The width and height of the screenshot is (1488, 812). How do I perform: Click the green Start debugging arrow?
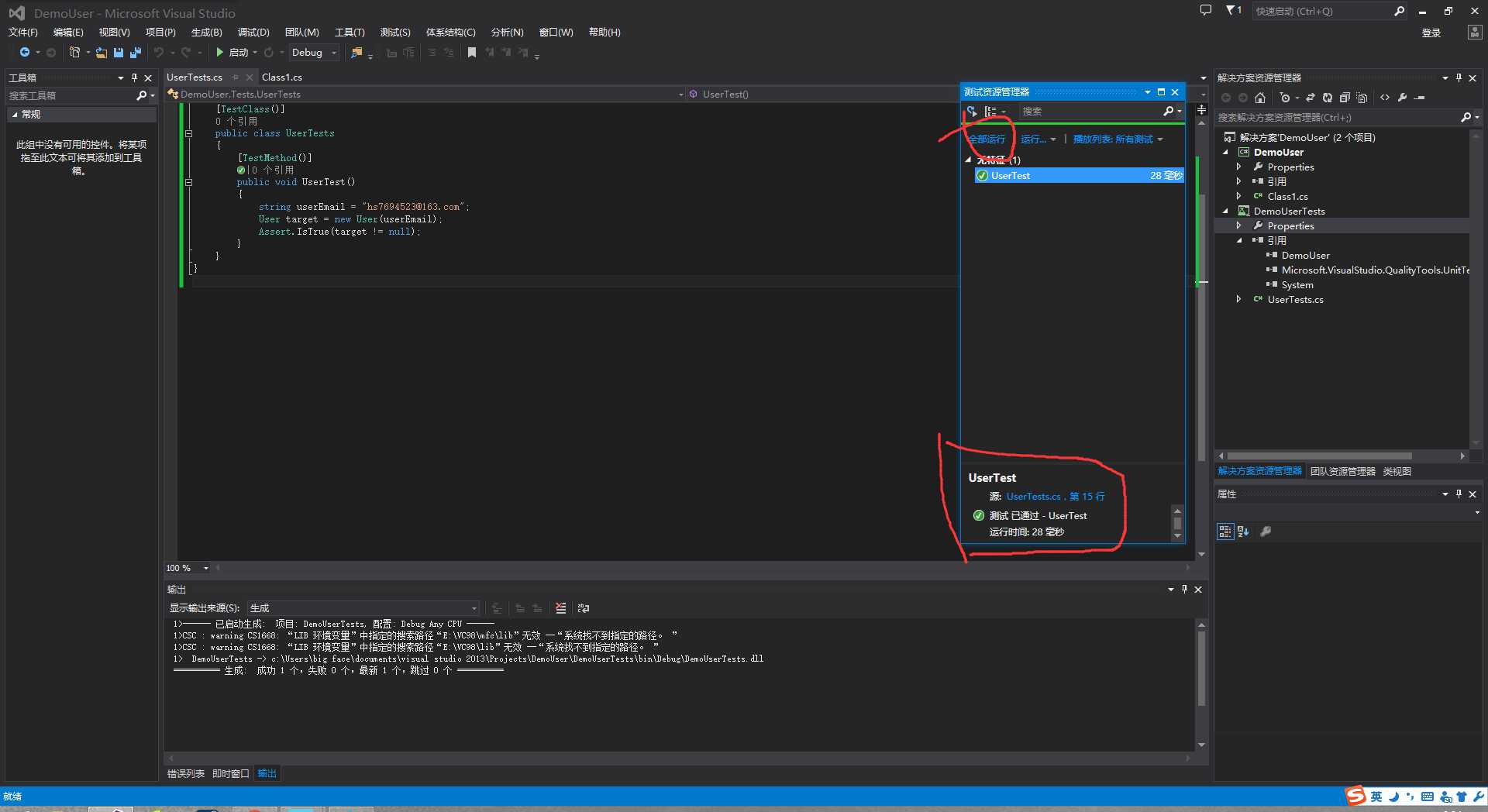point(220,53)
